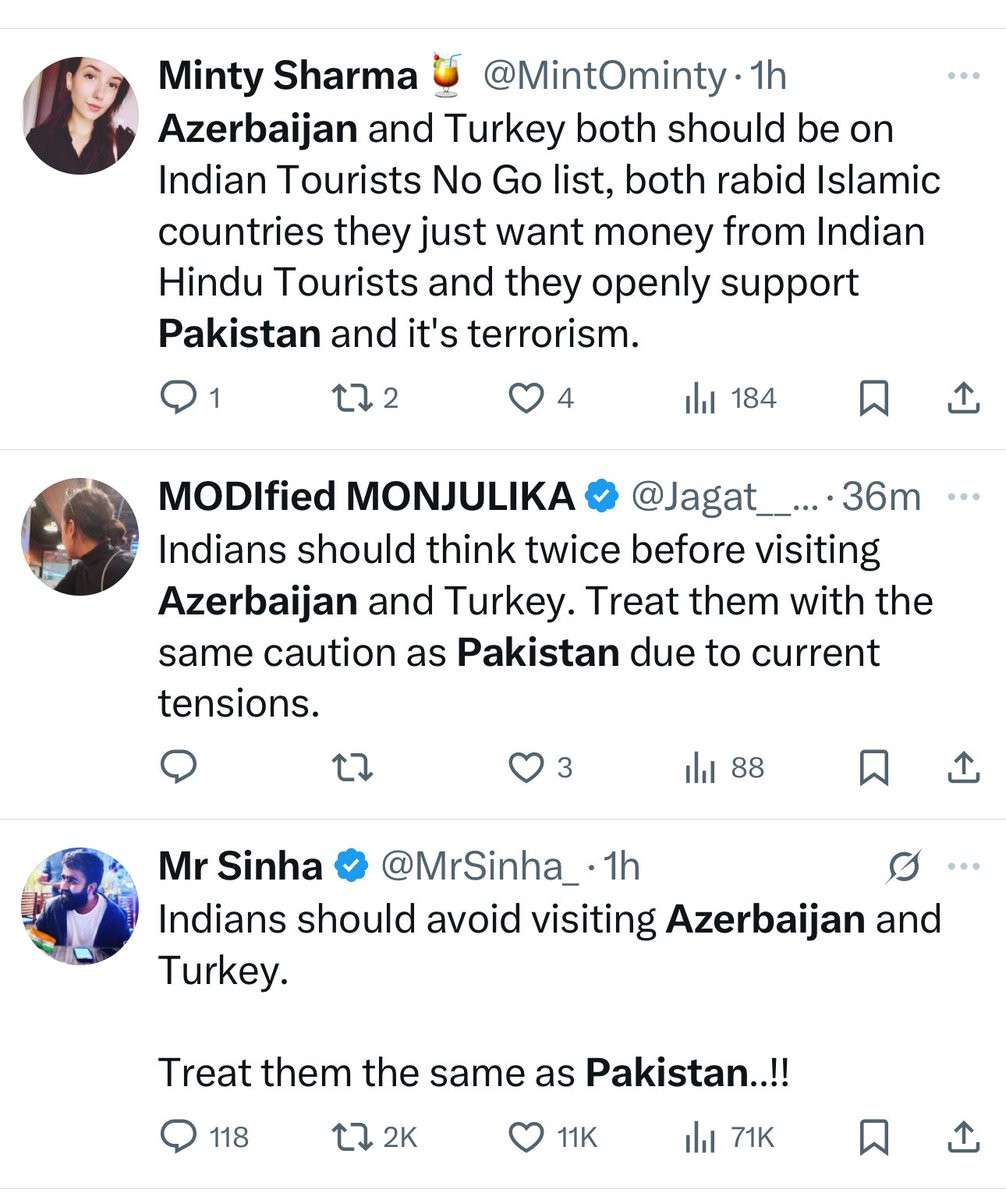Image resolution: width=1006 pixels, height=1200 pixels.
Task: Like MODIfied MONJULIKA's tweet
Action: pos(525,767)
